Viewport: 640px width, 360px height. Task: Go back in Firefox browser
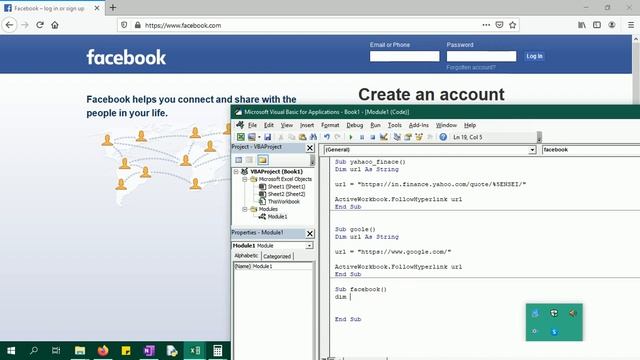pos(9,25)
